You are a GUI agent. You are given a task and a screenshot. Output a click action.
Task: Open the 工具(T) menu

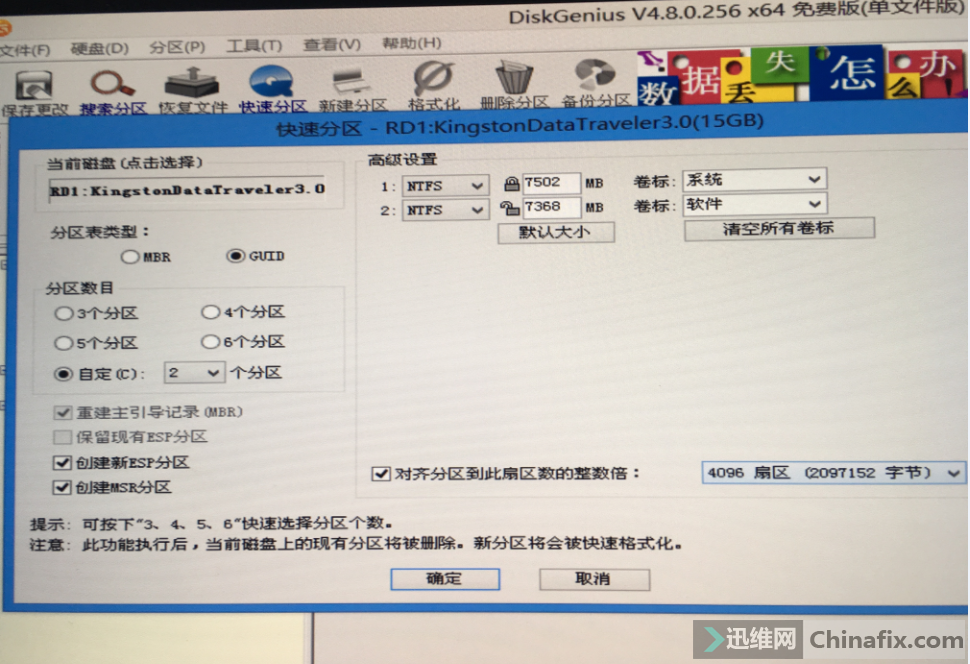pos(254,44)
